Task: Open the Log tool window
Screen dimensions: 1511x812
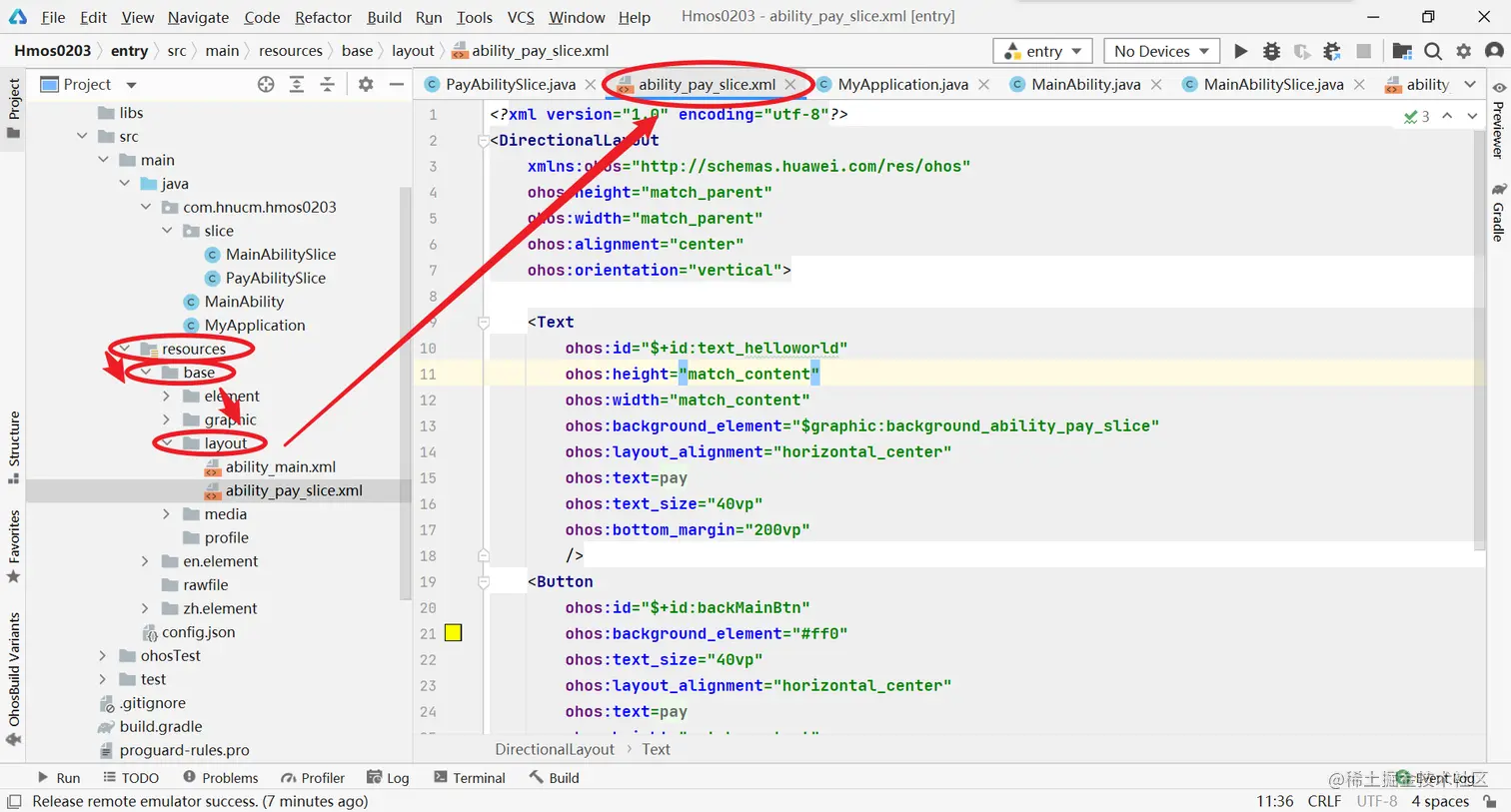Action: (x=388, y=778)
